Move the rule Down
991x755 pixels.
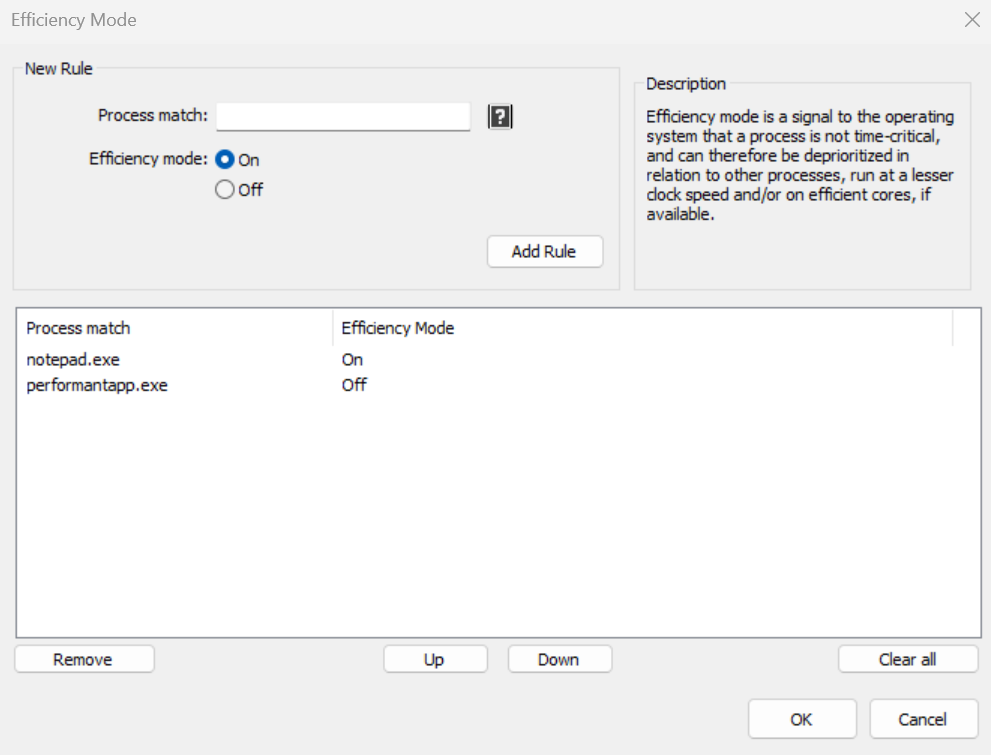click(x=560, y=659)
